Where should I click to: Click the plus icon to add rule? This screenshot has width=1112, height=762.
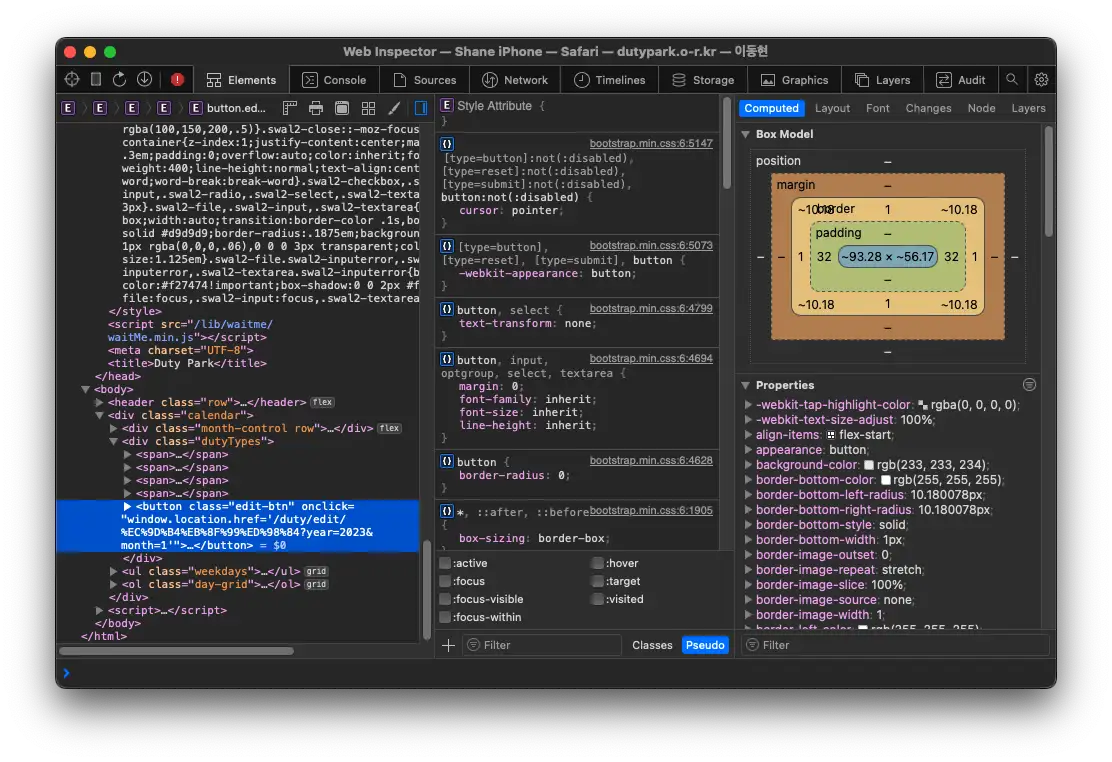coord(448,645)
